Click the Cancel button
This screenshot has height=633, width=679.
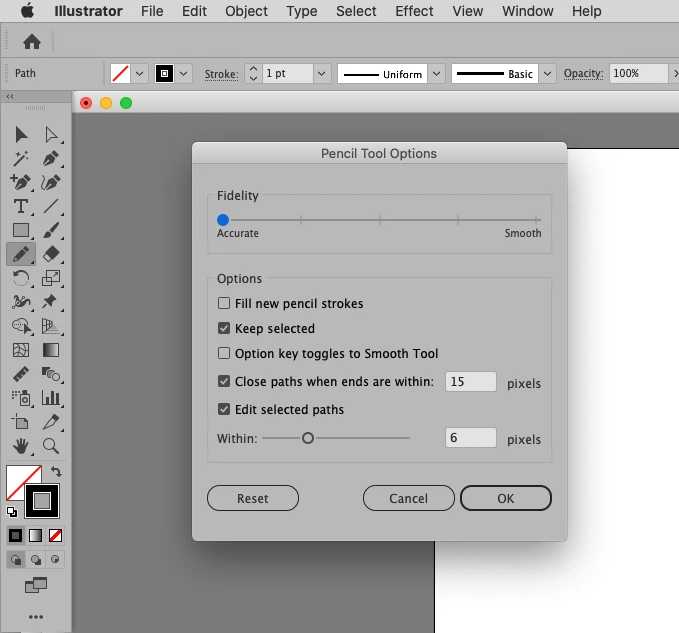pos(408,498)
